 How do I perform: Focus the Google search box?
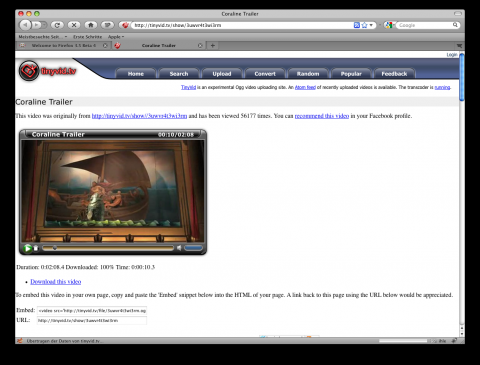click(x=424, y=25)
